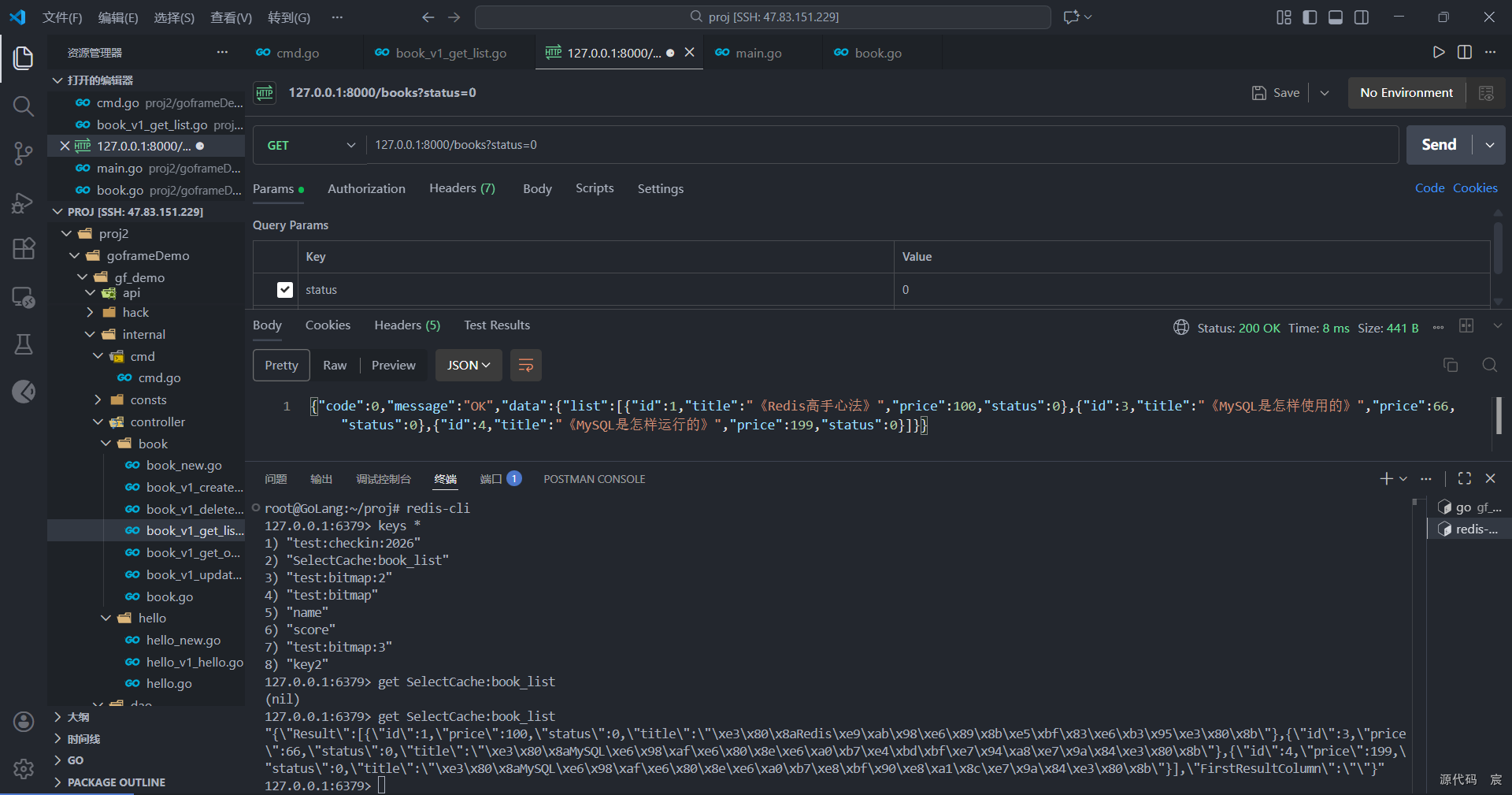The image size is (1512, 795).
Task: Click the request URL input field
Action: click(882, 145)
